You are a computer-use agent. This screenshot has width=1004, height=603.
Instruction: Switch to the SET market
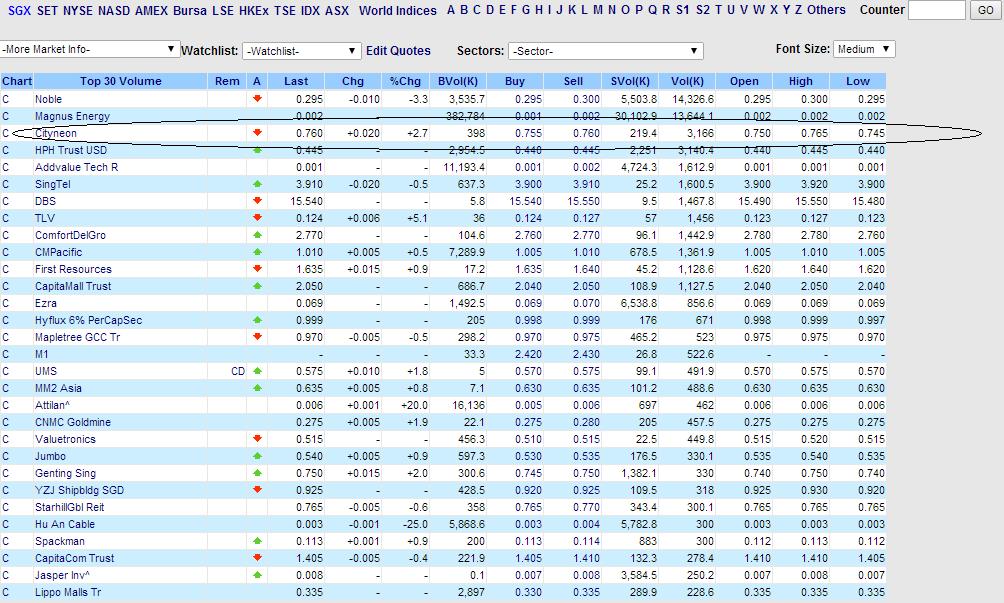pos(47,10)
